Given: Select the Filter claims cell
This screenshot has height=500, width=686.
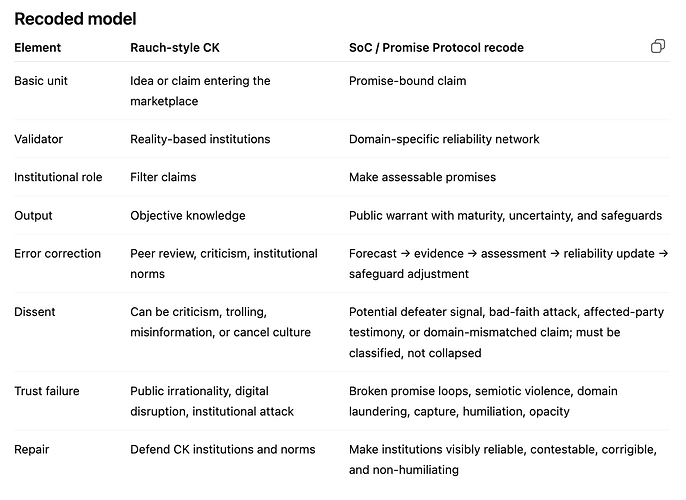Looking at the screenshot, I should point(163,177).
